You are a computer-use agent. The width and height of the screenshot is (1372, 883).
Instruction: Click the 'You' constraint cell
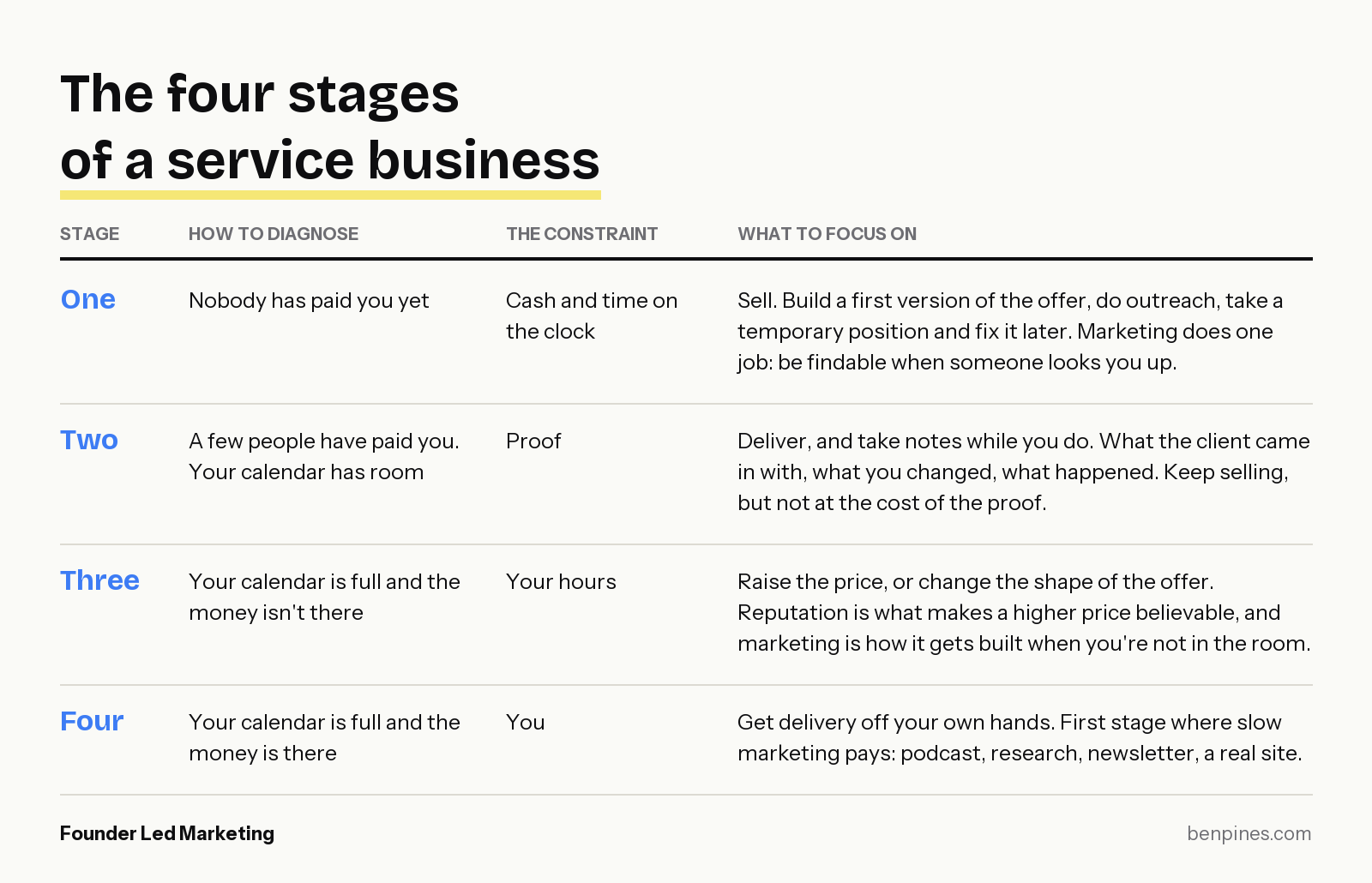pyautogui.click(x=526, y=722)
